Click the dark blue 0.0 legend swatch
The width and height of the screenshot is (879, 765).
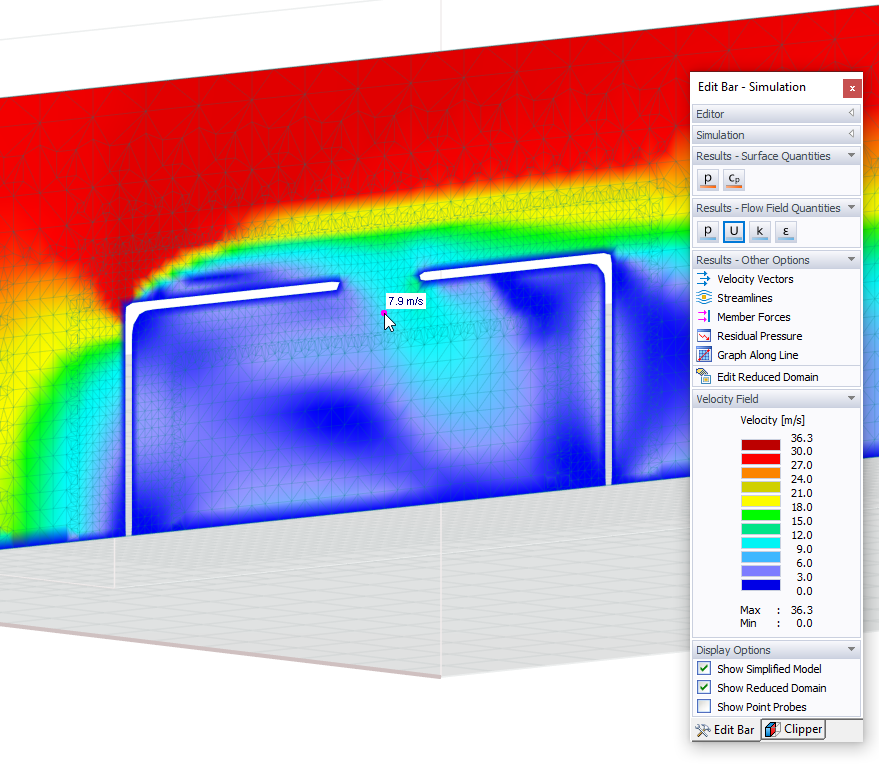(761, 585)
